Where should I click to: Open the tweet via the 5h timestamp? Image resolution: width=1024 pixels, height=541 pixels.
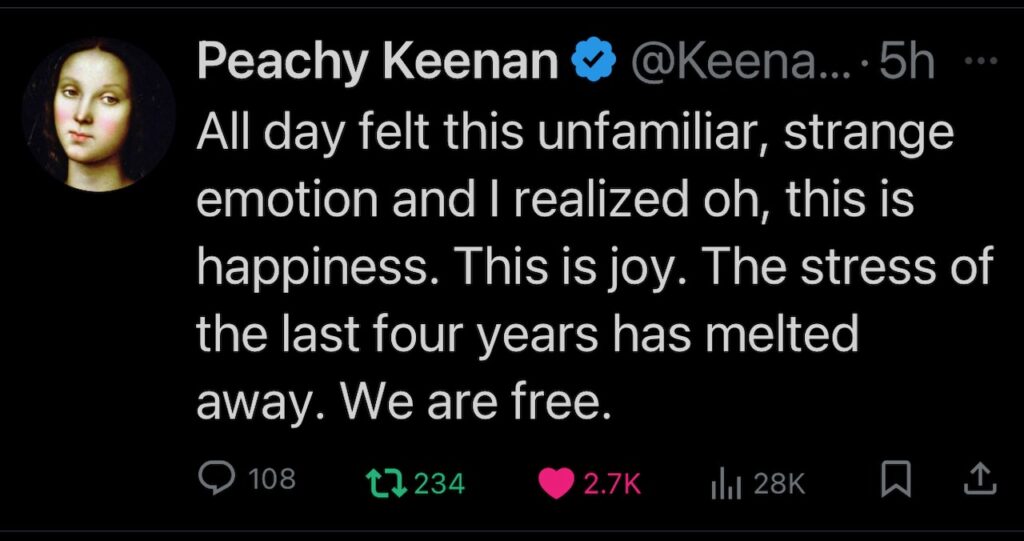coord(905,64)
